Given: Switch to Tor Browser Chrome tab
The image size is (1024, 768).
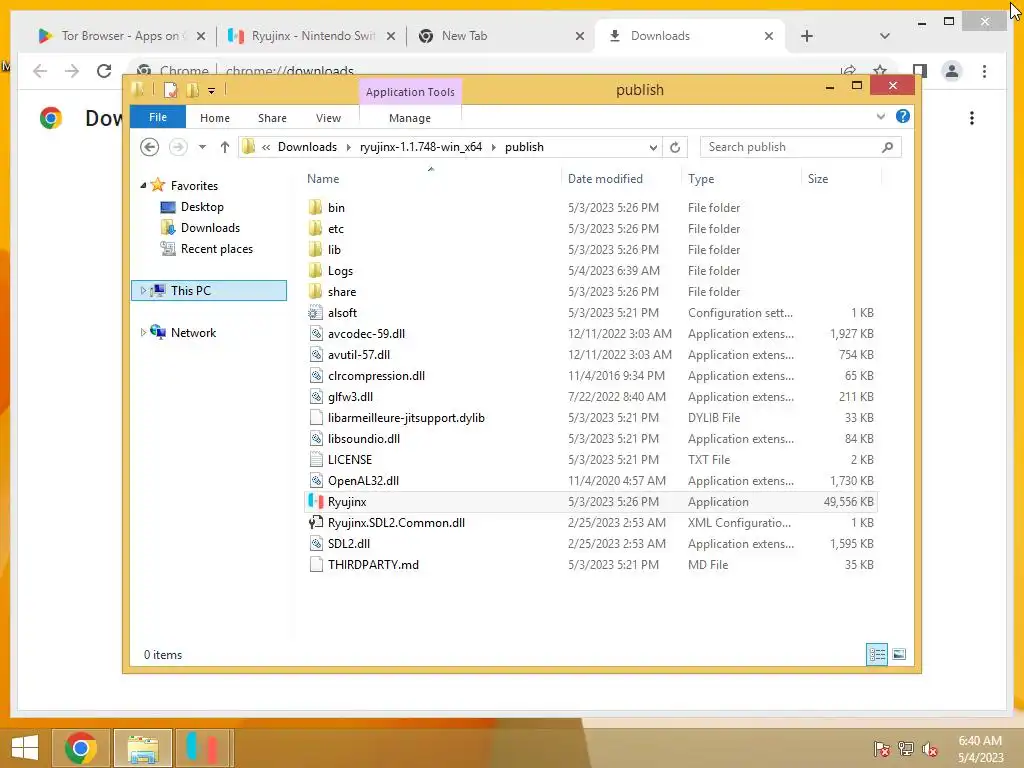Looking at the screenshot, I should coord(121,36).
